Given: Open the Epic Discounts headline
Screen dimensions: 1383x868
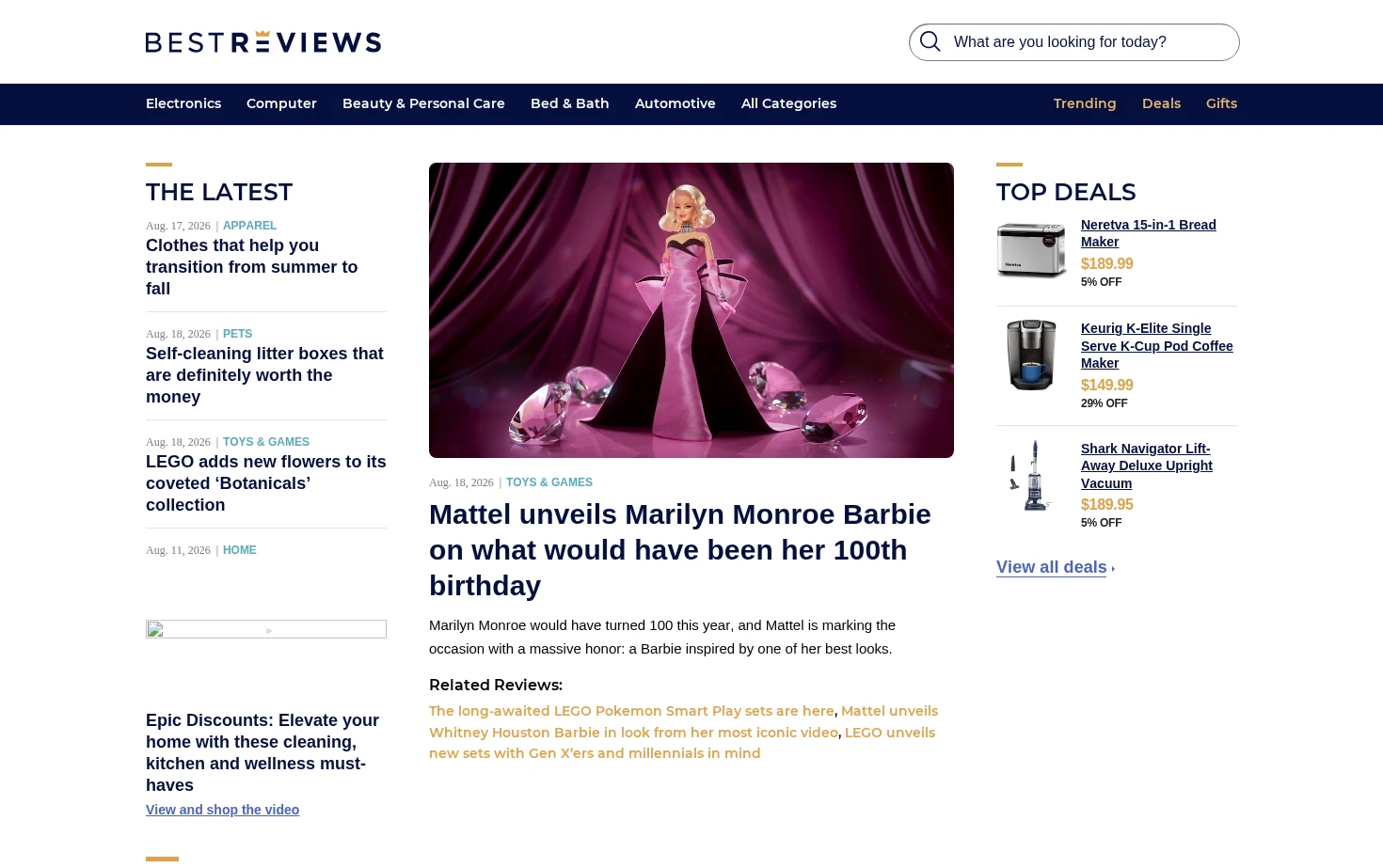Looking at the screenshot, I should point(262,752).
